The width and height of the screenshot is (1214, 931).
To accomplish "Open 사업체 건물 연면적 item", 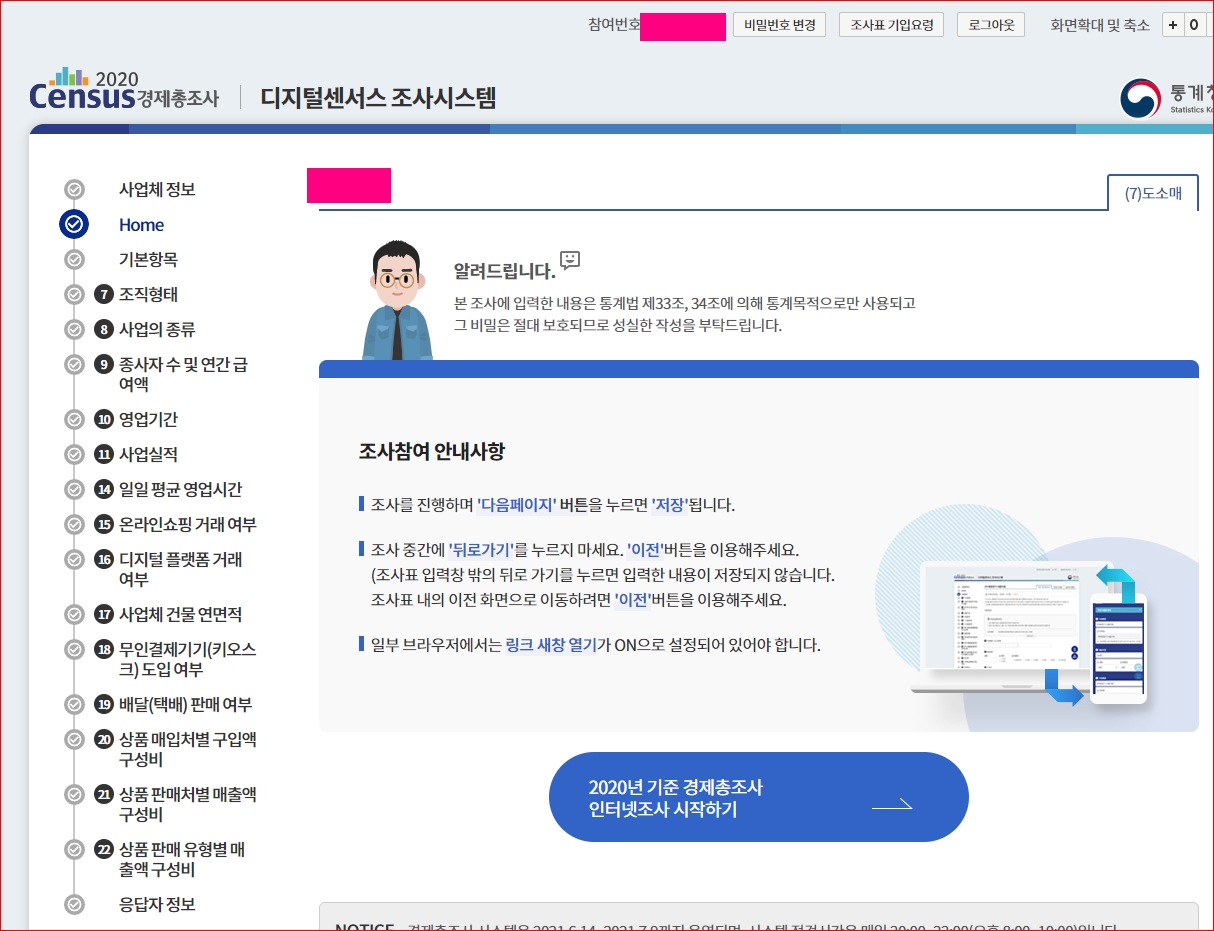I will pyautogui.click(x=180, y=615).
